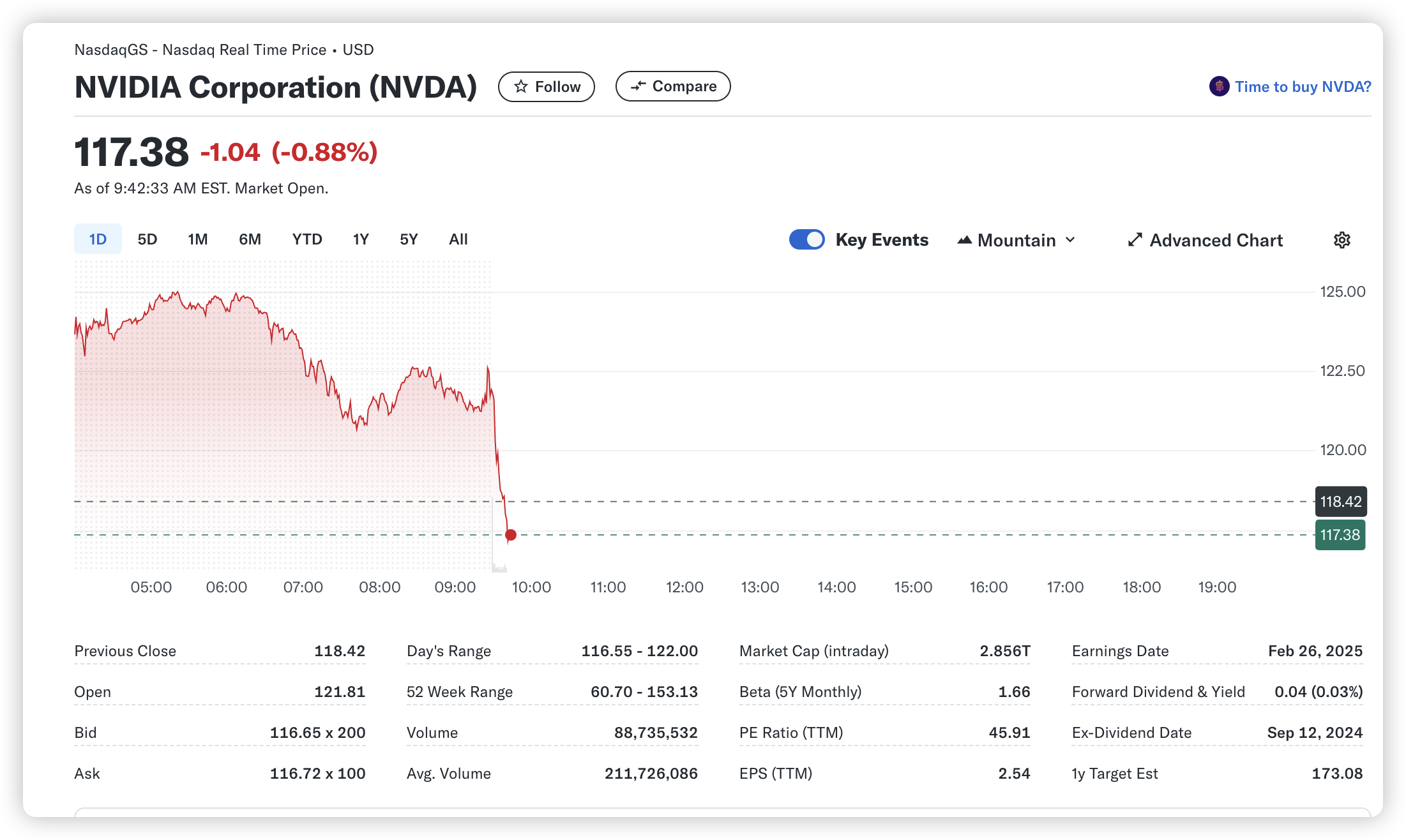This screenshot has height=840, width=1406.
Task: Click the 'As of 9:42:33 AM EST' timestamp
Action: tap(201, 188)
